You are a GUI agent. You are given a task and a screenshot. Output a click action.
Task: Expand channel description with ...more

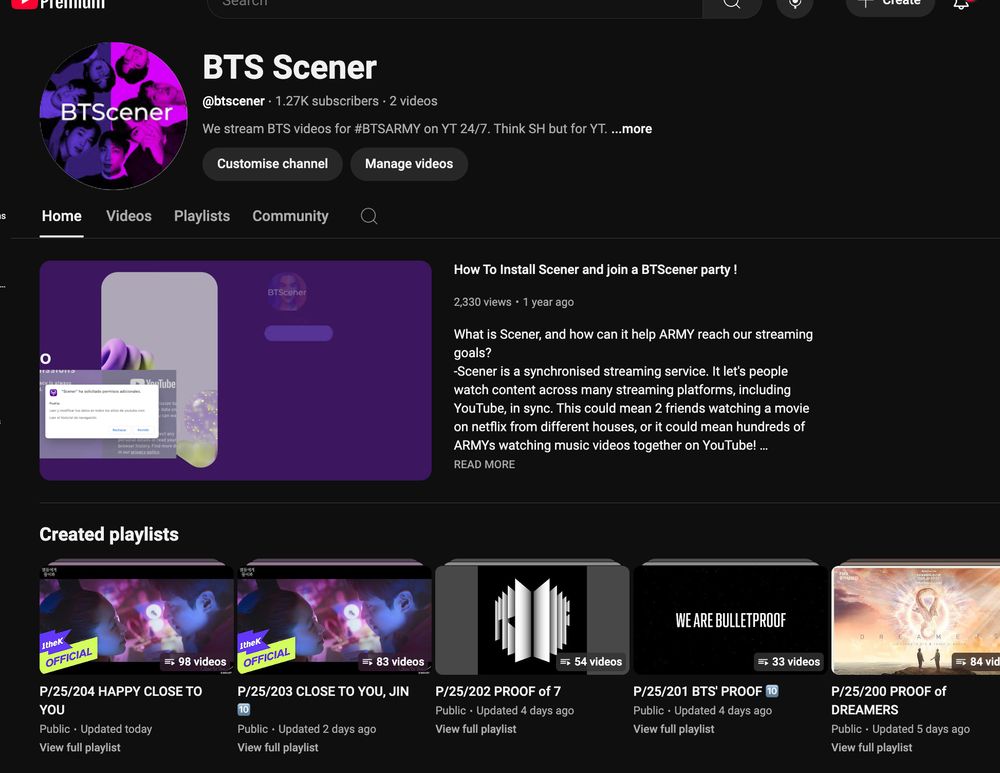click(631, 129)
